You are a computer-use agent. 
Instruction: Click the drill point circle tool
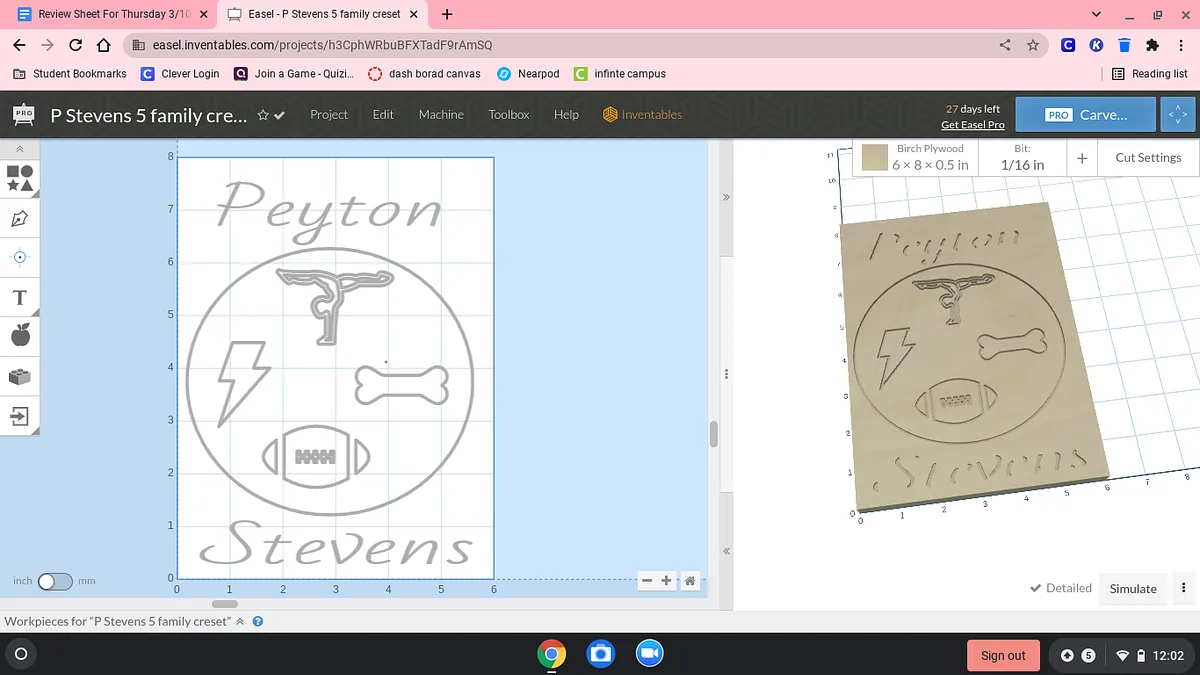click(x=20, y=257)
